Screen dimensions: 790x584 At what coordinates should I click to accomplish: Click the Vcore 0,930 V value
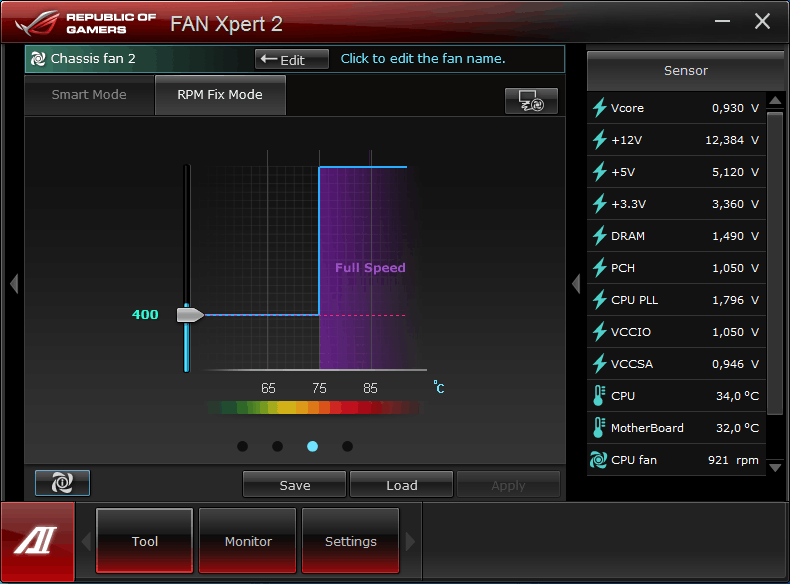(735, 108)
